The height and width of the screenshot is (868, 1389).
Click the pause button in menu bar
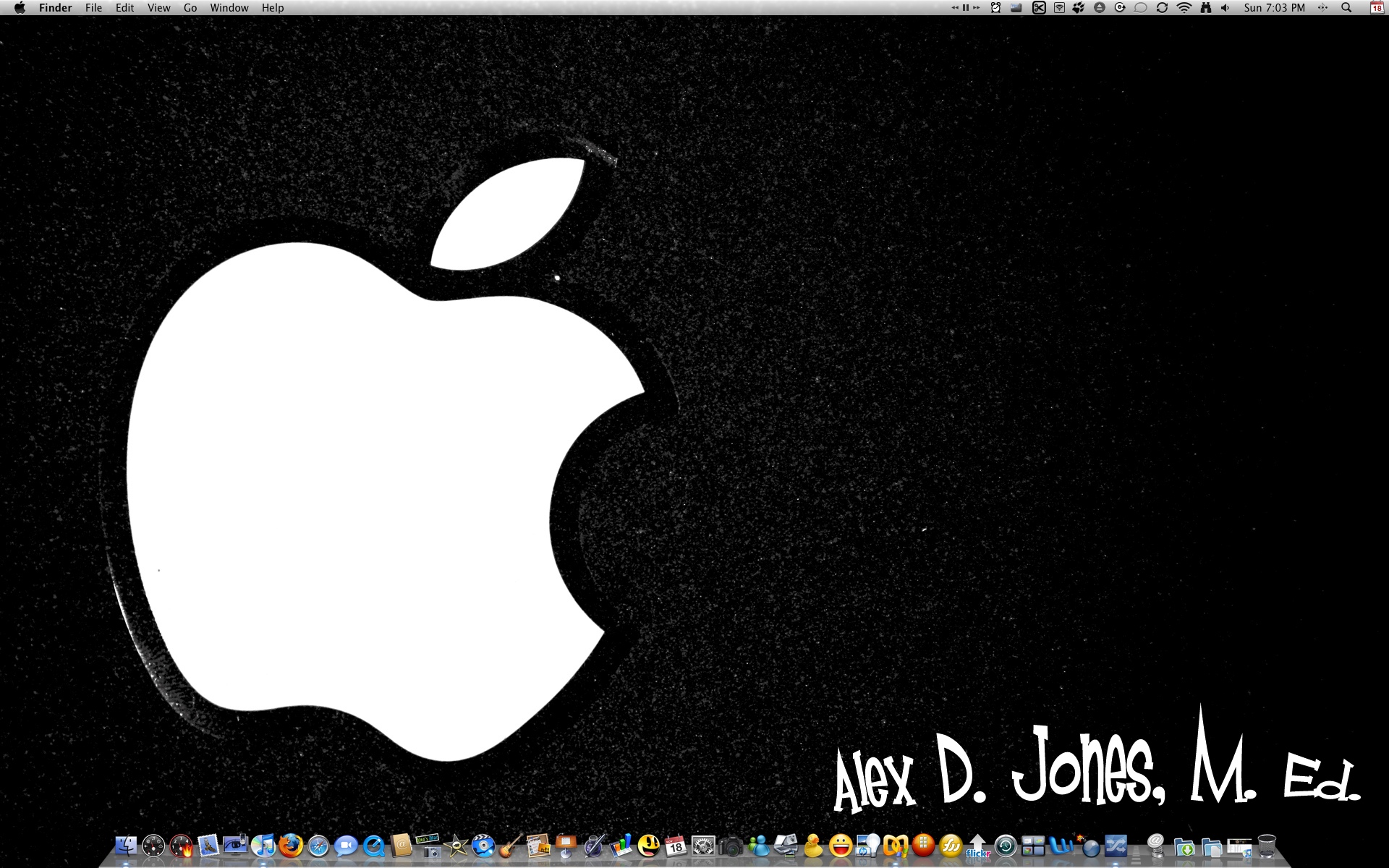[965, 8]
